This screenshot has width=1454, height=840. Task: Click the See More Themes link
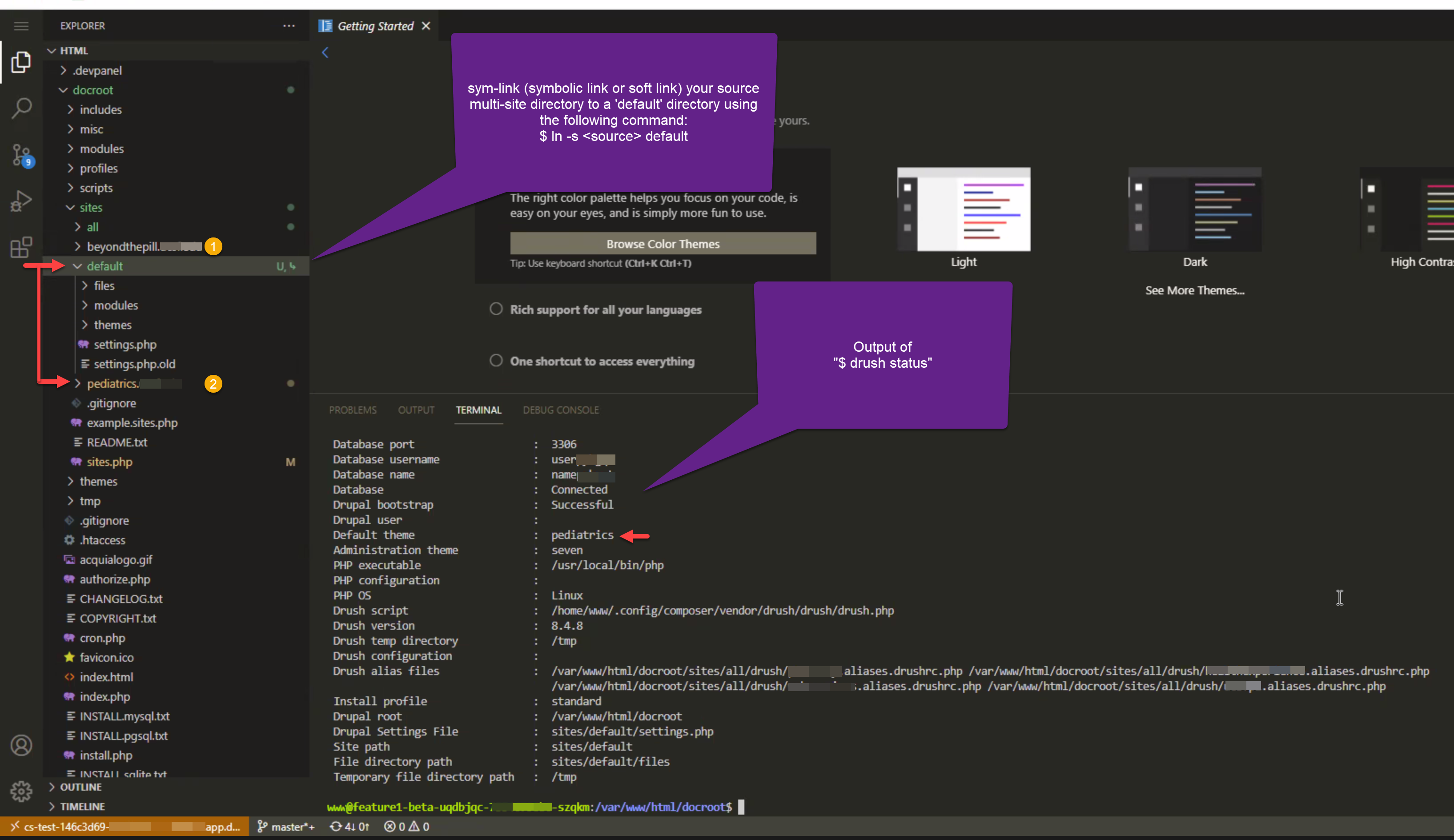click(1194, 291)
